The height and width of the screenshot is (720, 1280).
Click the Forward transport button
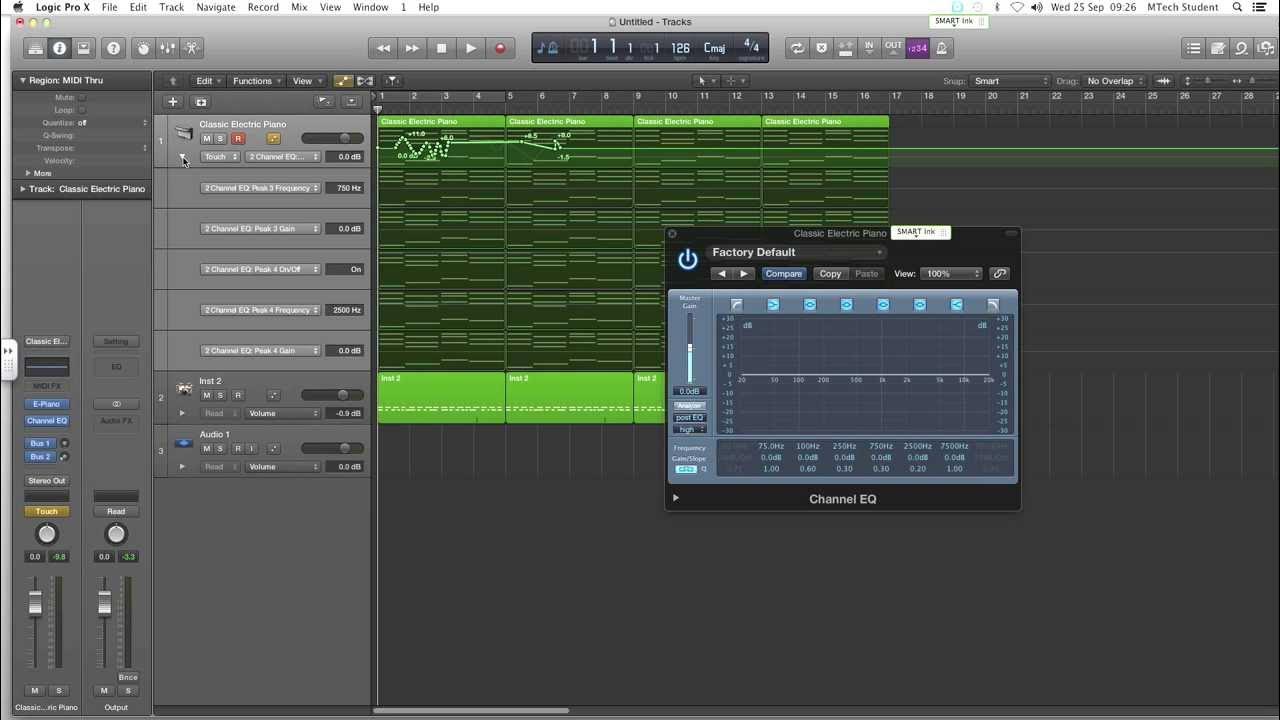(x=412, y=48)
